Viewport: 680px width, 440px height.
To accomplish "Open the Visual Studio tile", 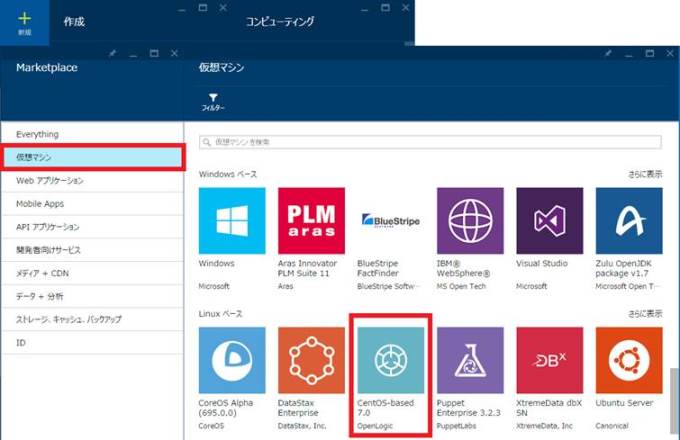I will coord(549,221).
